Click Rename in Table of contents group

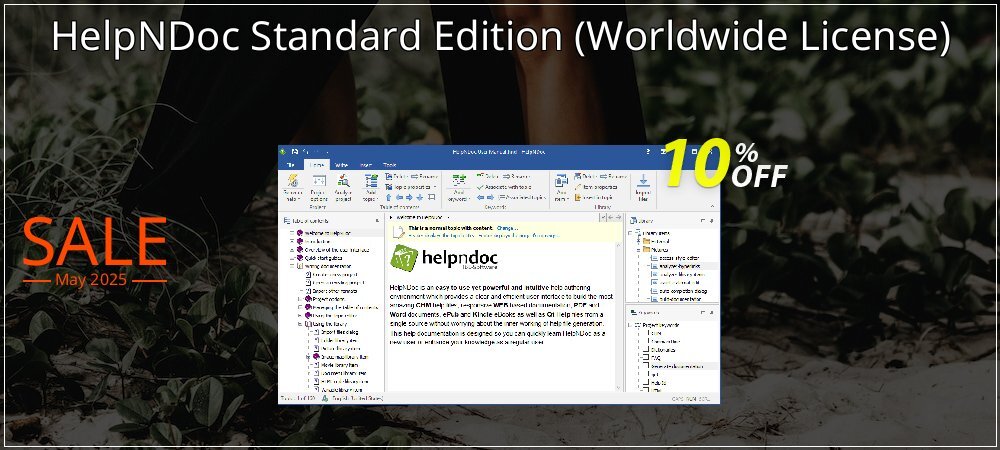pos(425,177)
